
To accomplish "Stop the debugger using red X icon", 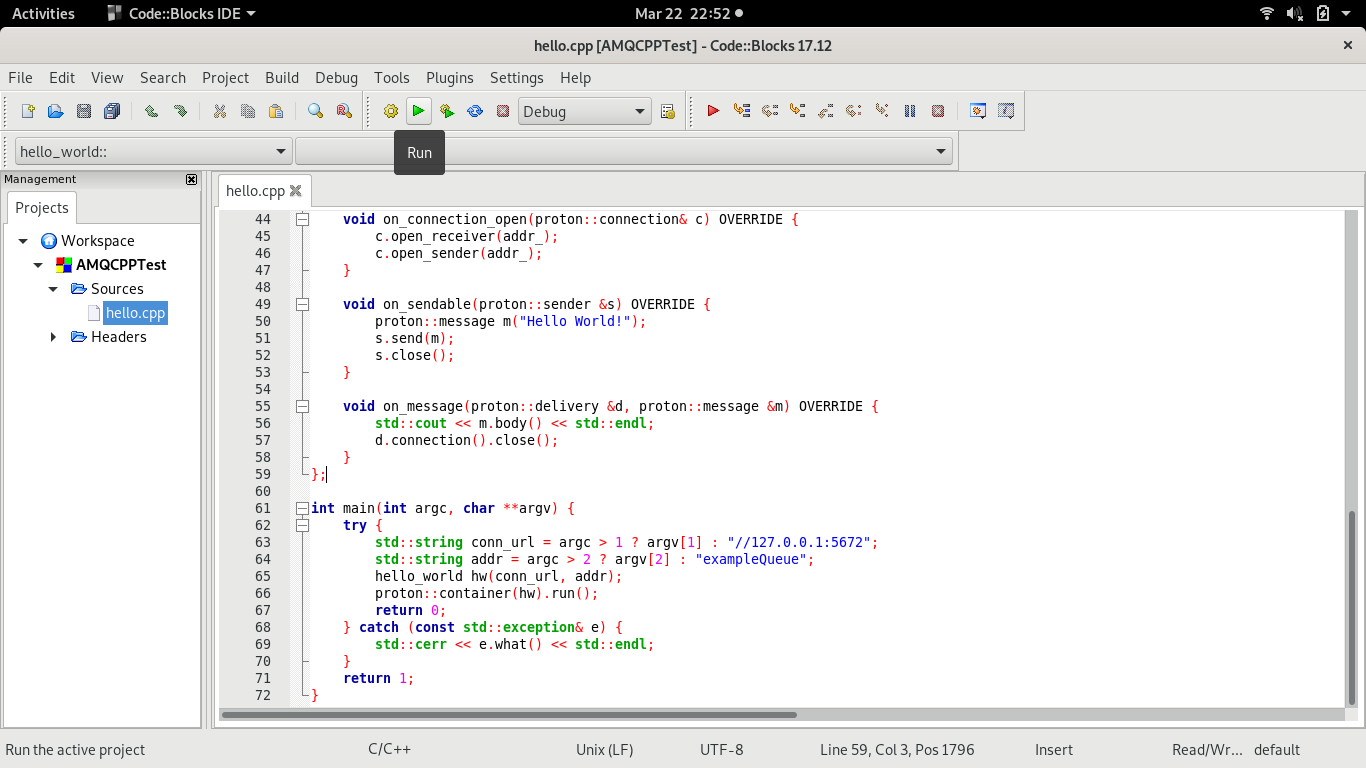I will (x=938, y=111).
